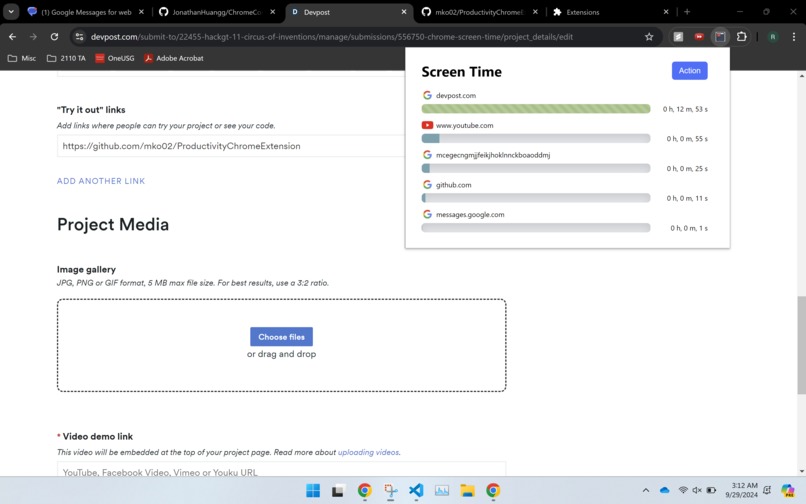Select the Devpost tab
Viewport: 806px width, 504px height.
pos(350,12)
